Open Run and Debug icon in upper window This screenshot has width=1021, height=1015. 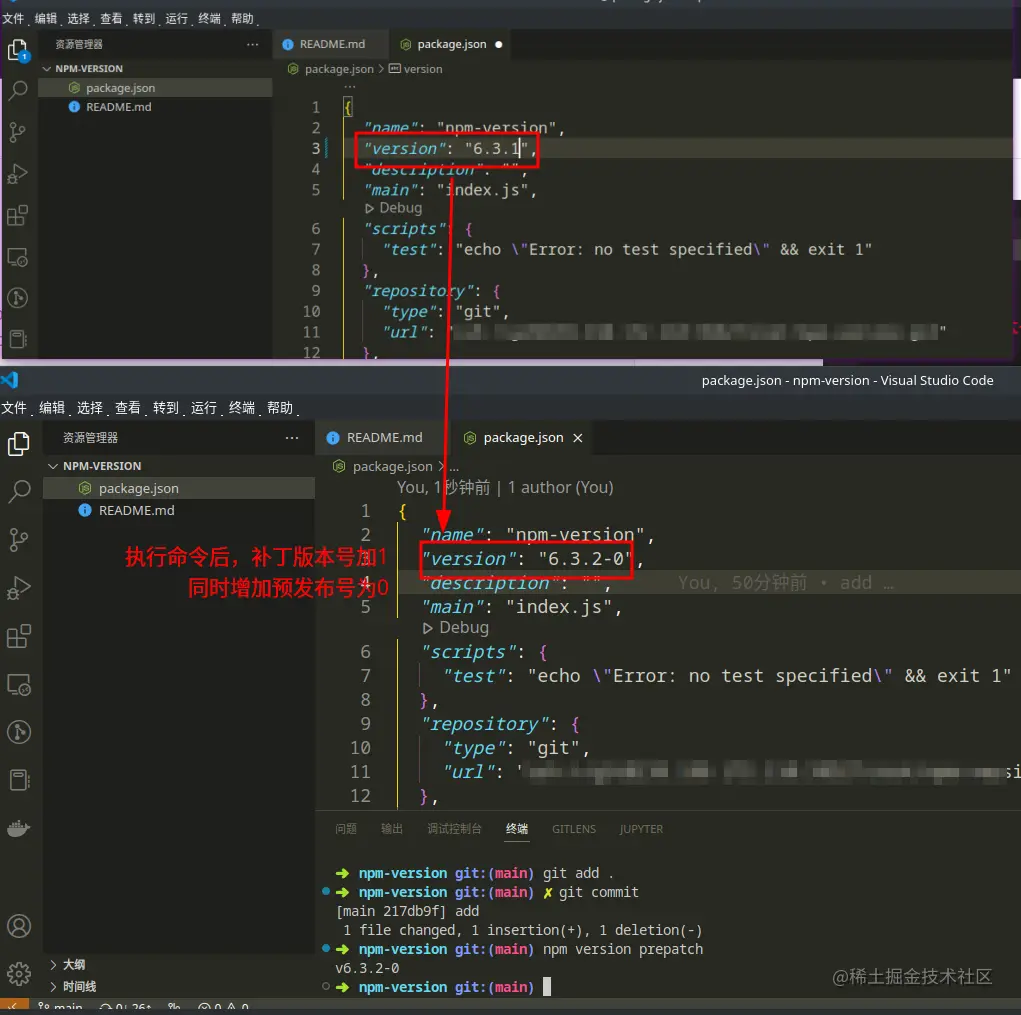18,174
